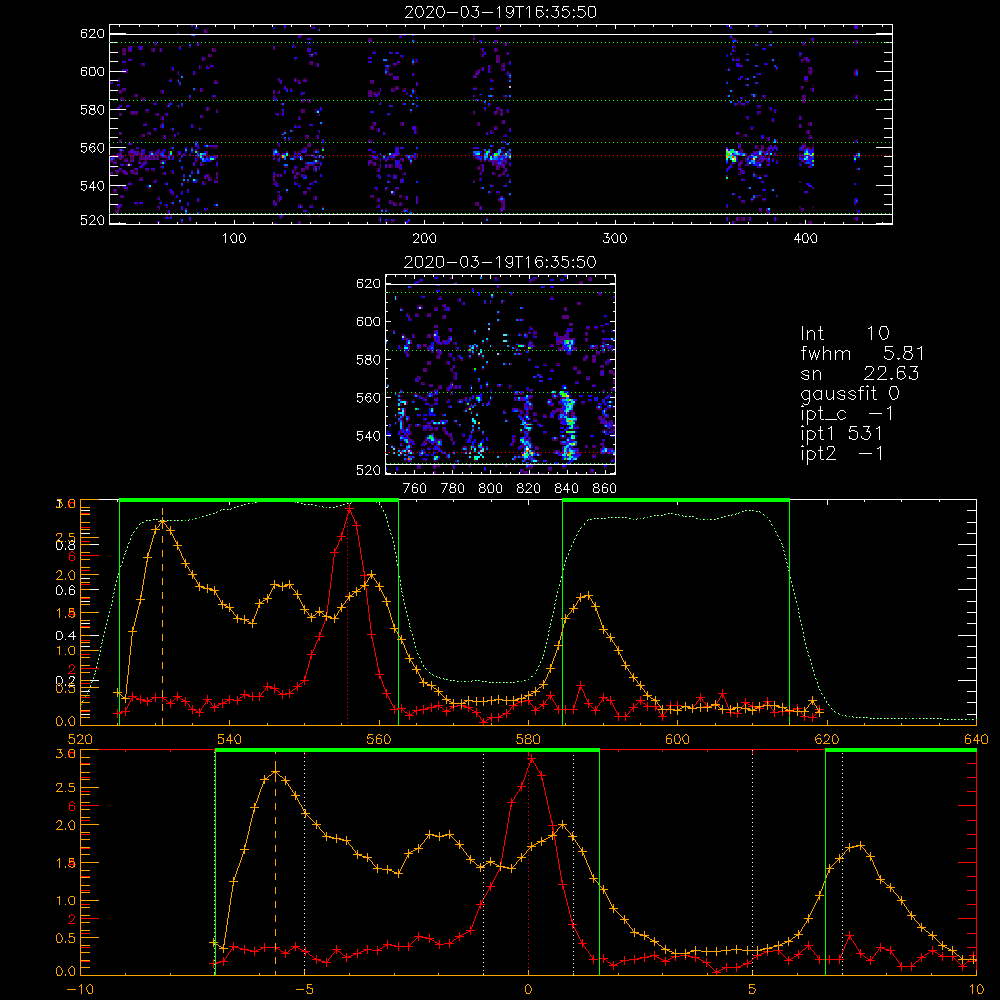1000x1000 pixels.
Task: Select the 'Int 10' readout
Action: (x=844, y=333)
